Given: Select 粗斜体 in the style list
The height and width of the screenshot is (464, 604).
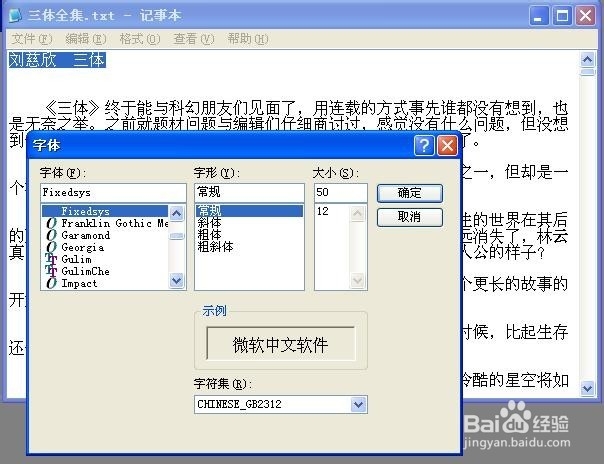Looking at the screenshot, I should pyautogui.click(x=249, y=247).
